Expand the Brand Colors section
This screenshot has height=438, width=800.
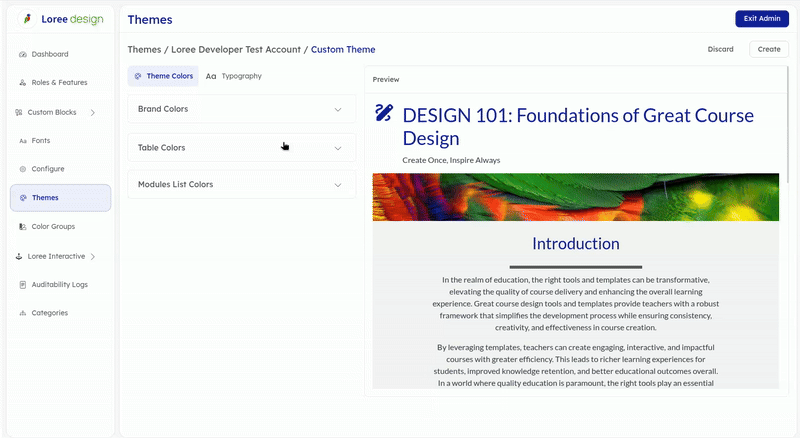point(338,109)
